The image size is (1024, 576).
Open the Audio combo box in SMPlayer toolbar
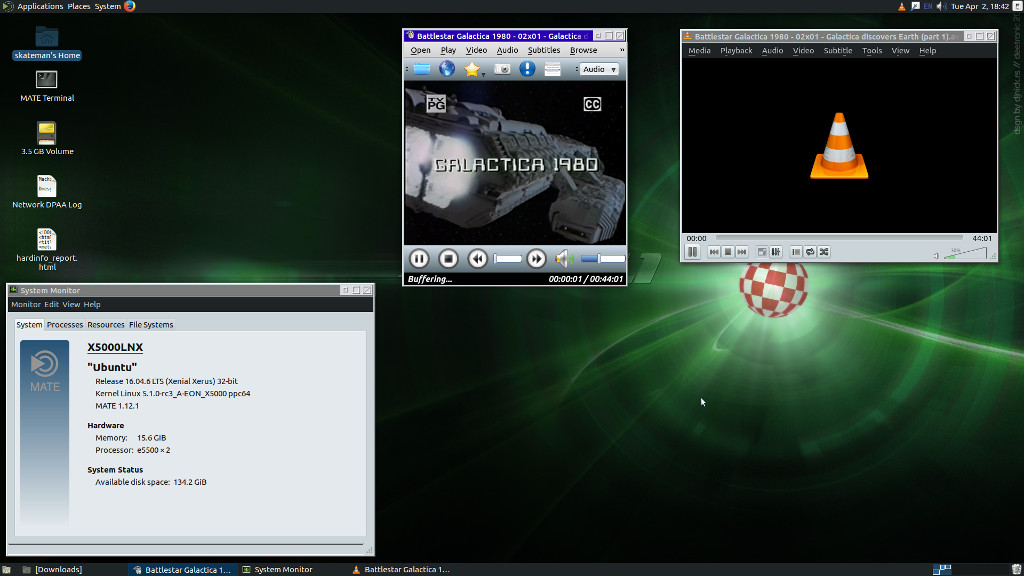click(599, 69)
